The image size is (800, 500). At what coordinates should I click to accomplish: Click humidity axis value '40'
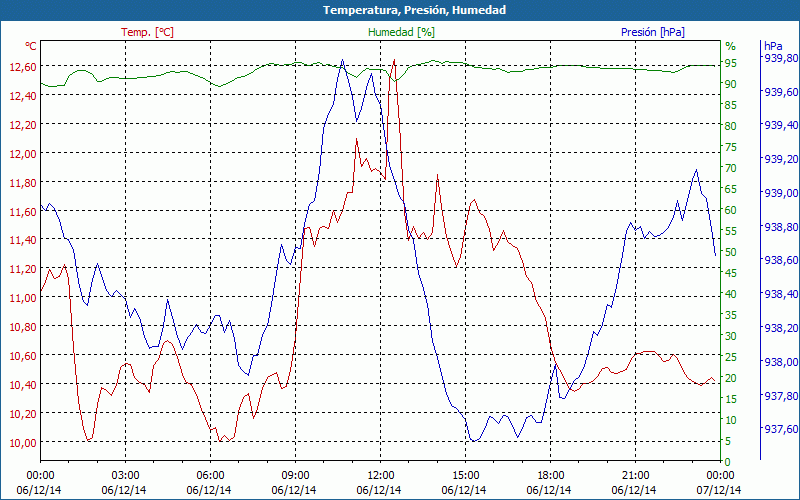point(731,294)
